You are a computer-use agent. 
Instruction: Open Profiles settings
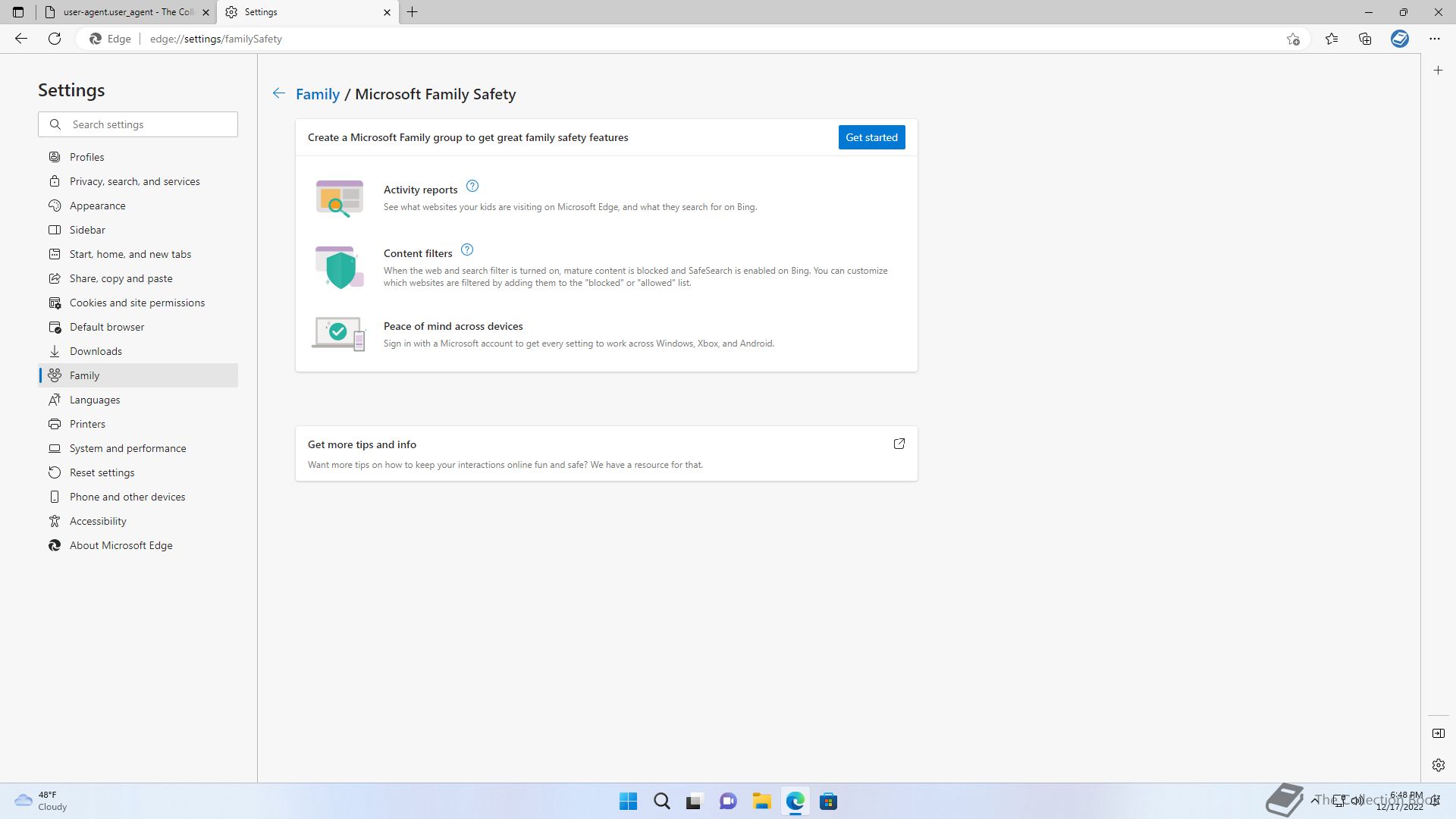coord(138,157)
